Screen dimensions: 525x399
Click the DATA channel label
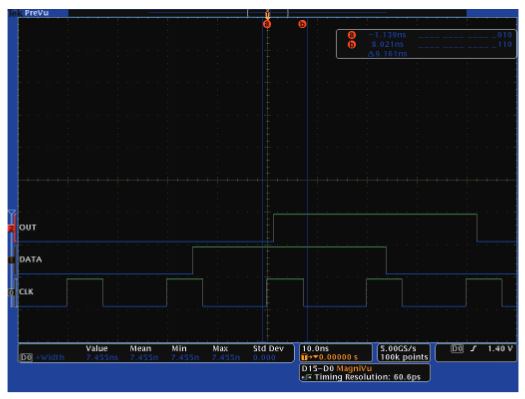[x=30, y=259]
